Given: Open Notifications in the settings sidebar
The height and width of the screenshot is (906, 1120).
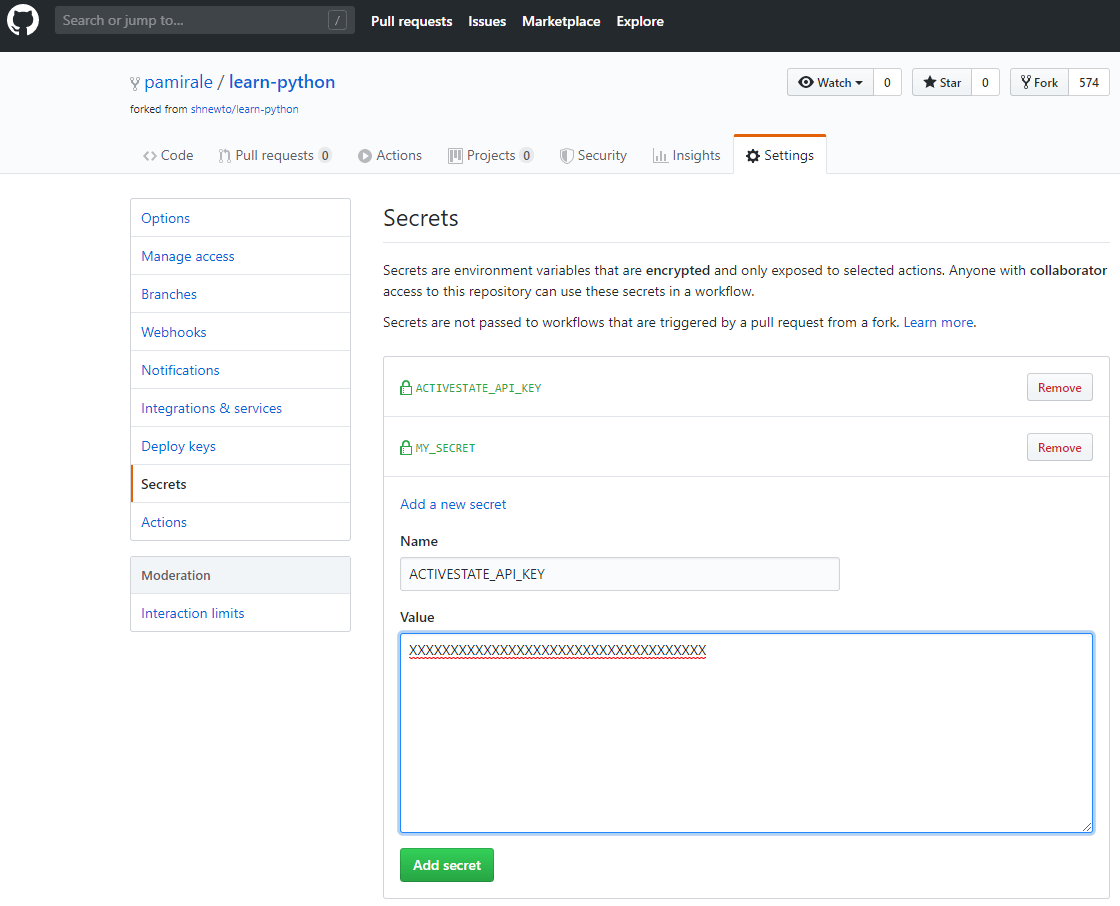Looking at the screenshot, I should [x=241, y=370].
